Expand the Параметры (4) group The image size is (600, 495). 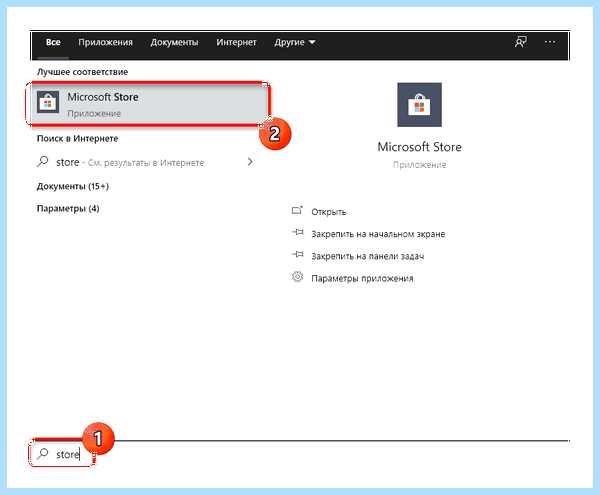[x=68, y=208]
